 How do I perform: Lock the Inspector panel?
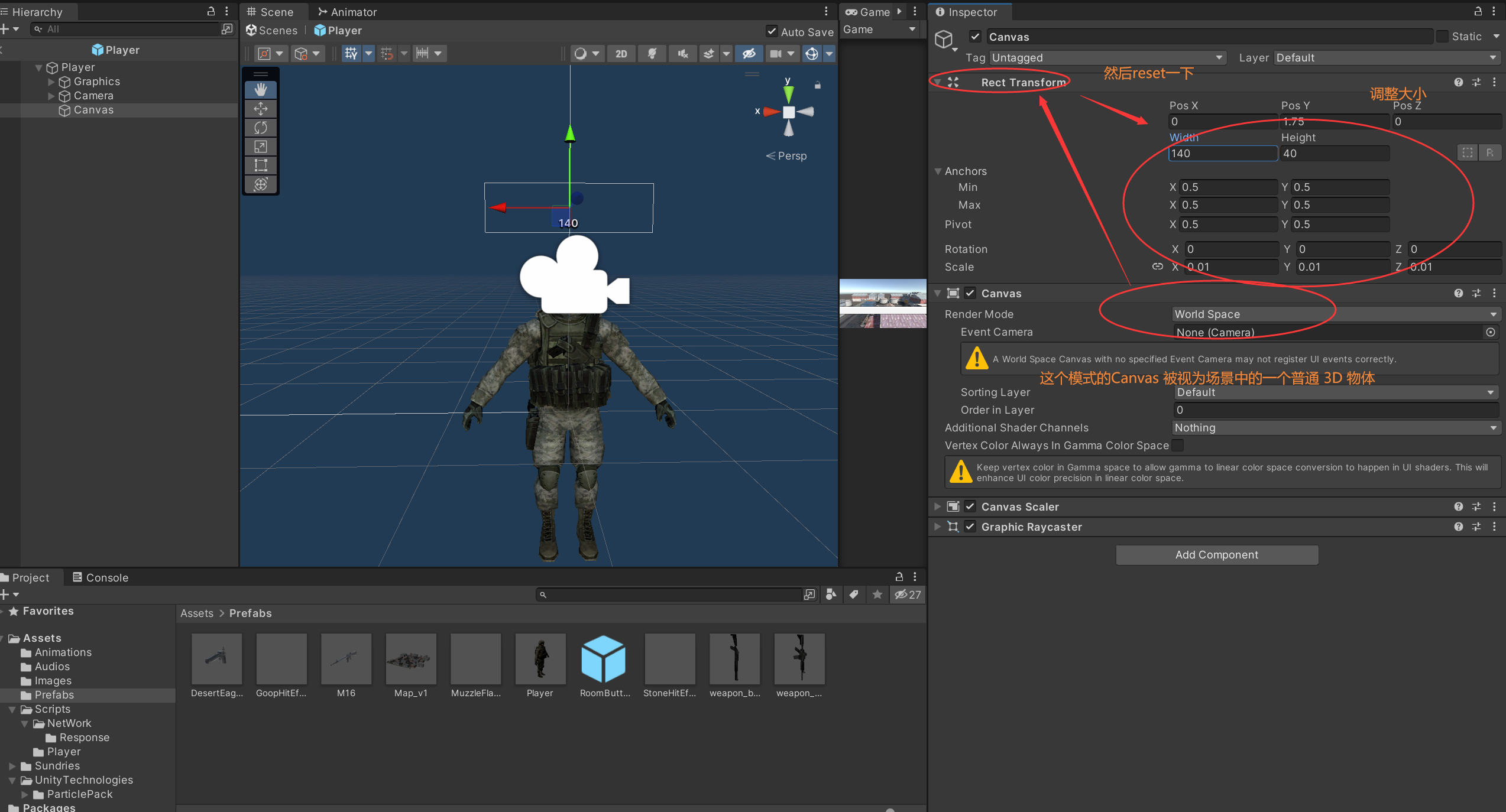[1478, 11]
